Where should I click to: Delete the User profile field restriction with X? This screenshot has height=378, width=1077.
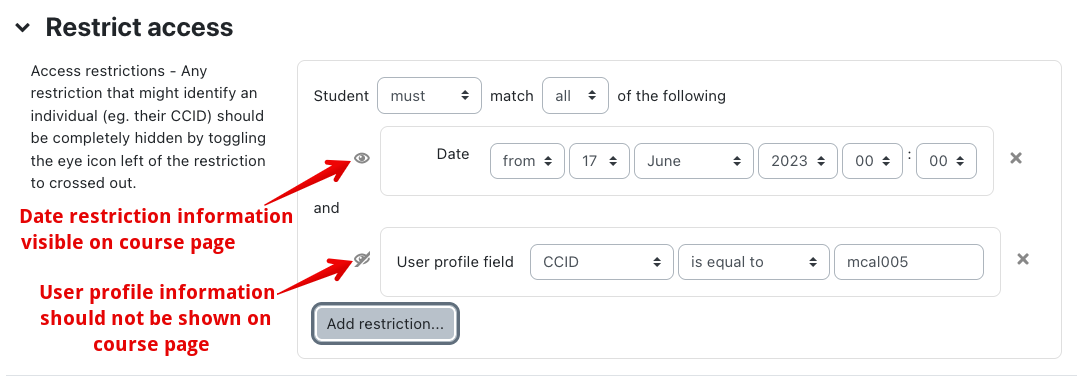(1023, 259)
